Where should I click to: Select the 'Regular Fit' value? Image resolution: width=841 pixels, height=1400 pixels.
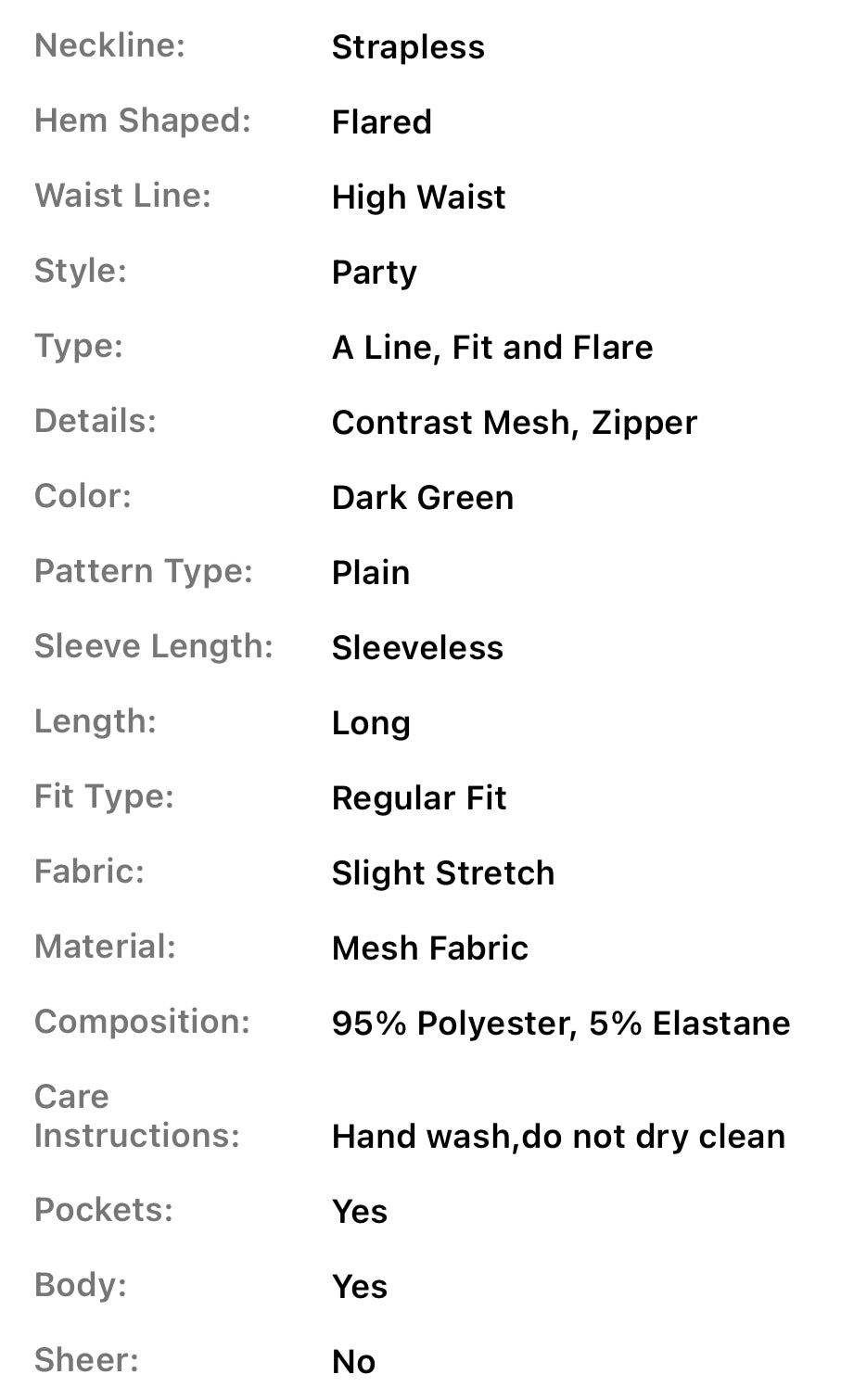coord(419,798)
